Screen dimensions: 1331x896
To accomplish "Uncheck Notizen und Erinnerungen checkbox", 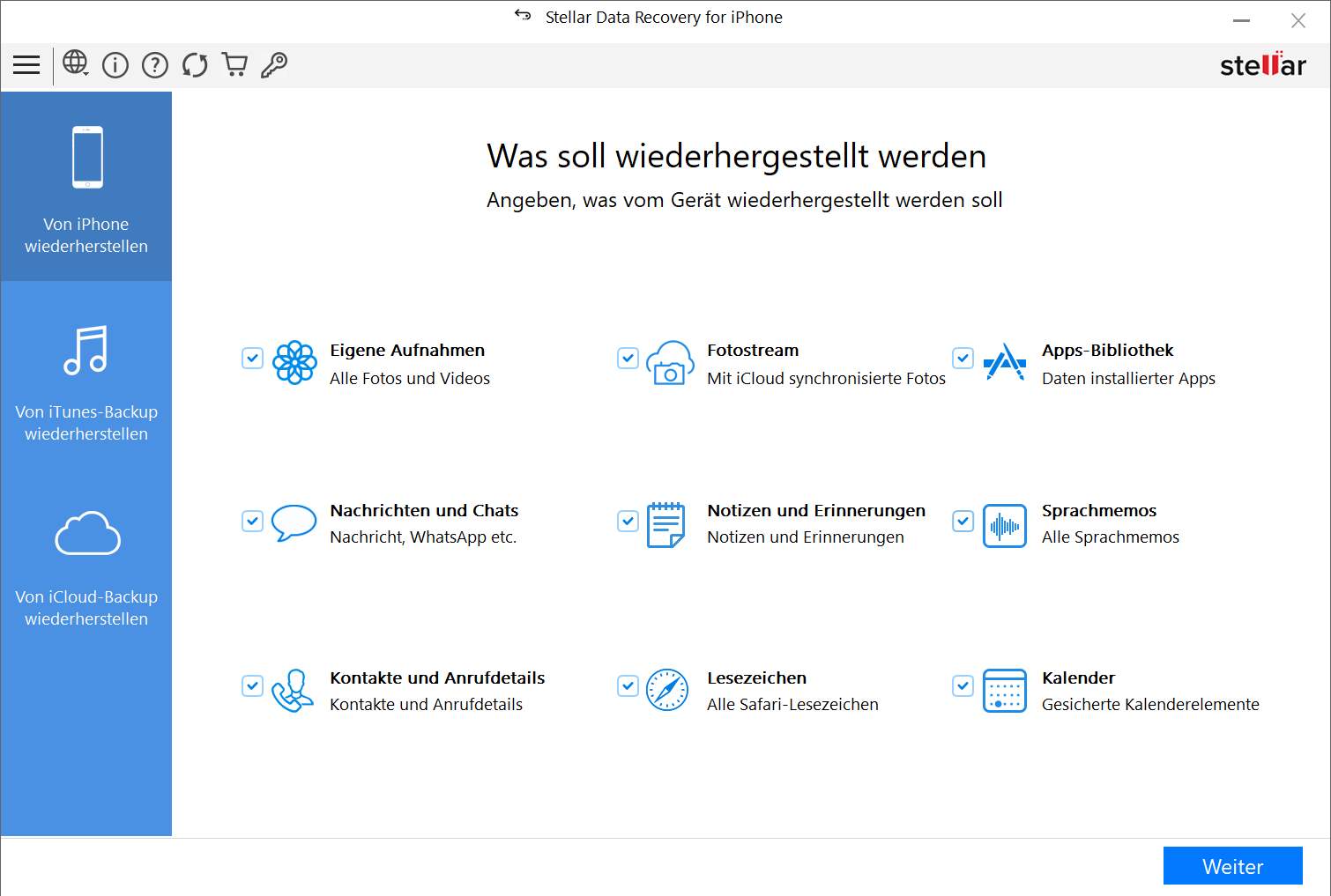I will pos(628,521).
